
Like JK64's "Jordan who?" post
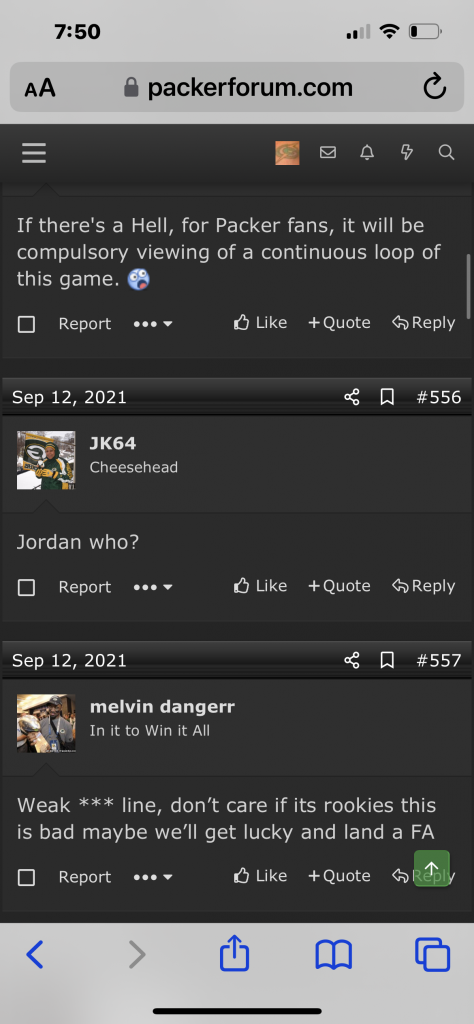click(261, 586)
